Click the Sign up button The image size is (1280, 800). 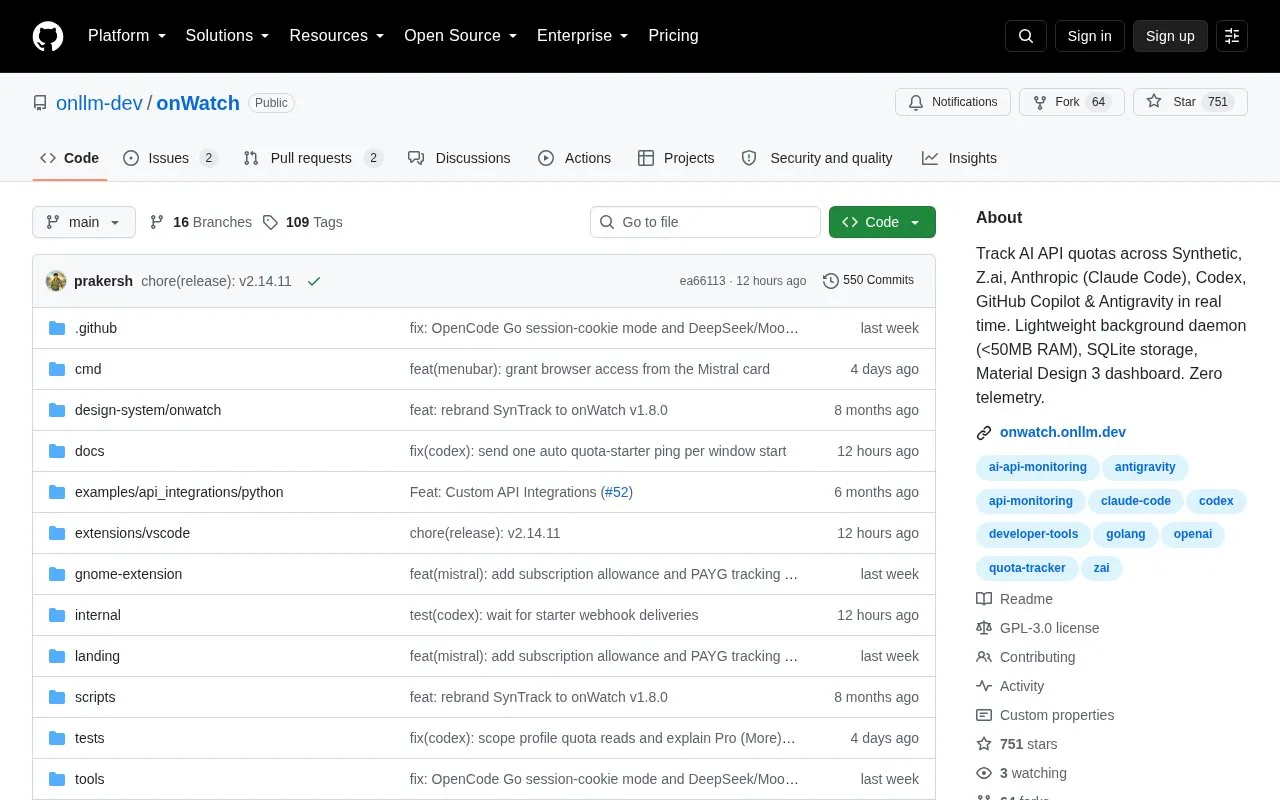click(x=1170, y=36)
